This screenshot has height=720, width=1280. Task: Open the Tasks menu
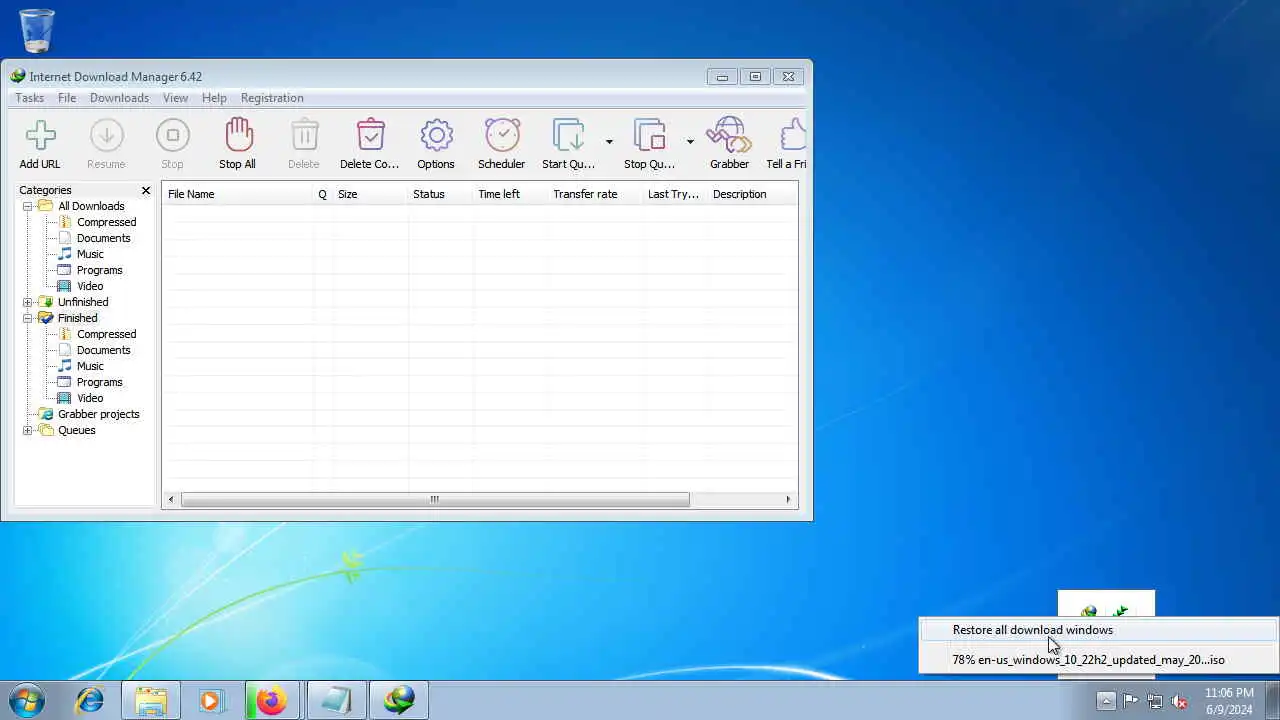coord(29,98)
